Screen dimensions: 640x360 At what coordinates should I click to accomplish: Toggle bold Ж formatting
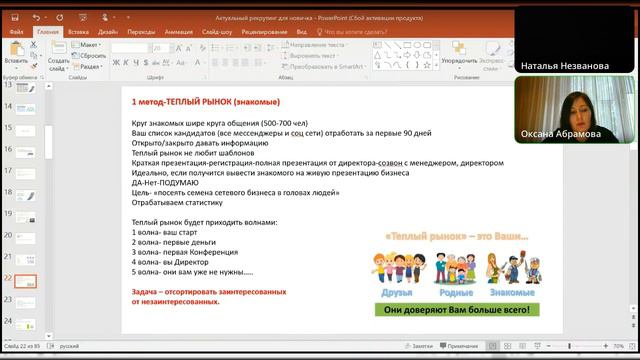(x=116, y=62)
